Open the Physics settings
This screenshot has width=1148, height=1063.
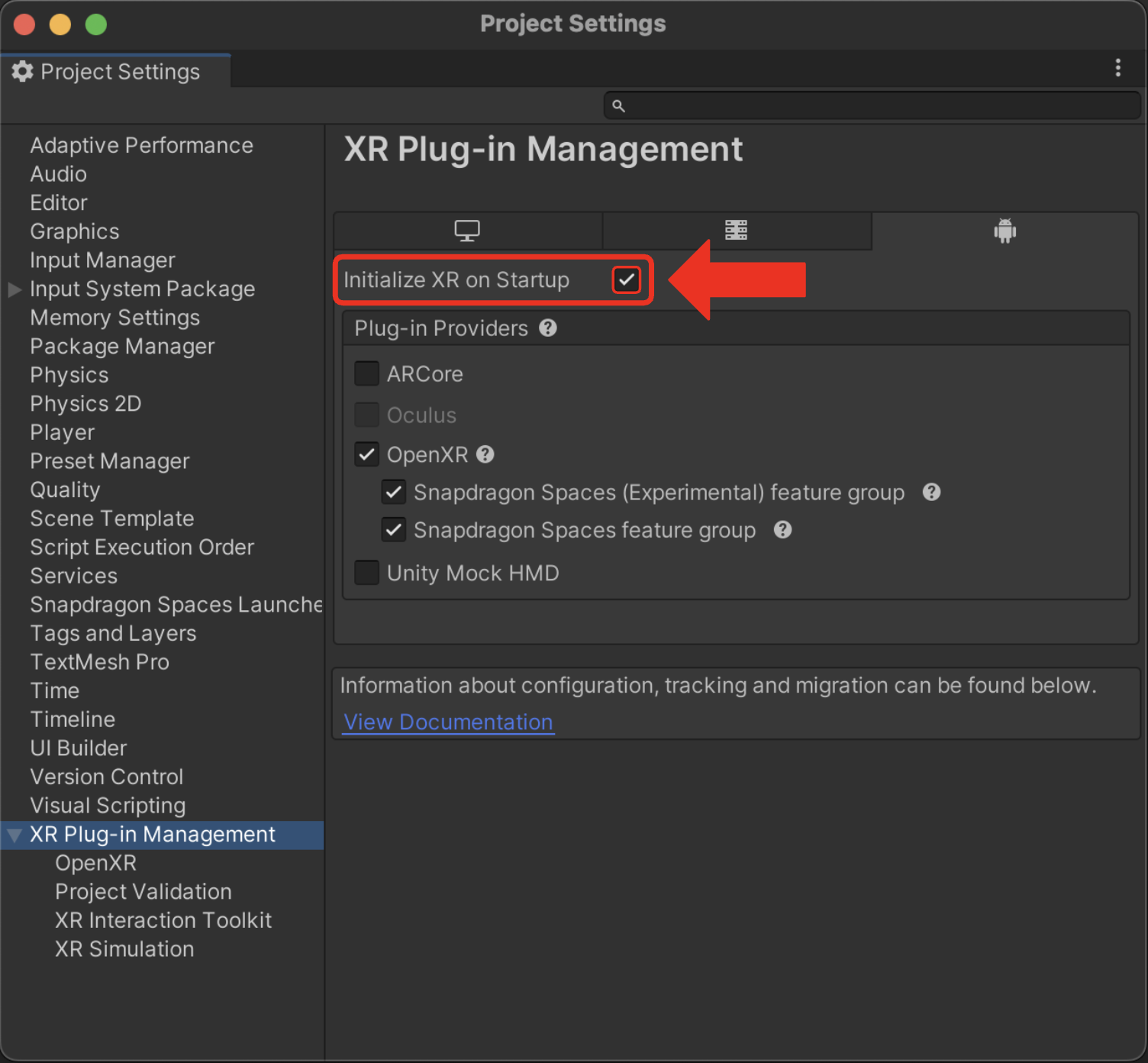[x=69, y=375]
